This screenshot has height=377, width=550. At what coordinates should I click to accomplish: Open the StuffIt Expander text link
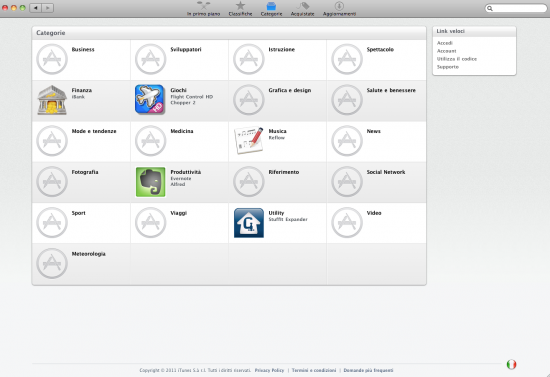tap(288, 220)
